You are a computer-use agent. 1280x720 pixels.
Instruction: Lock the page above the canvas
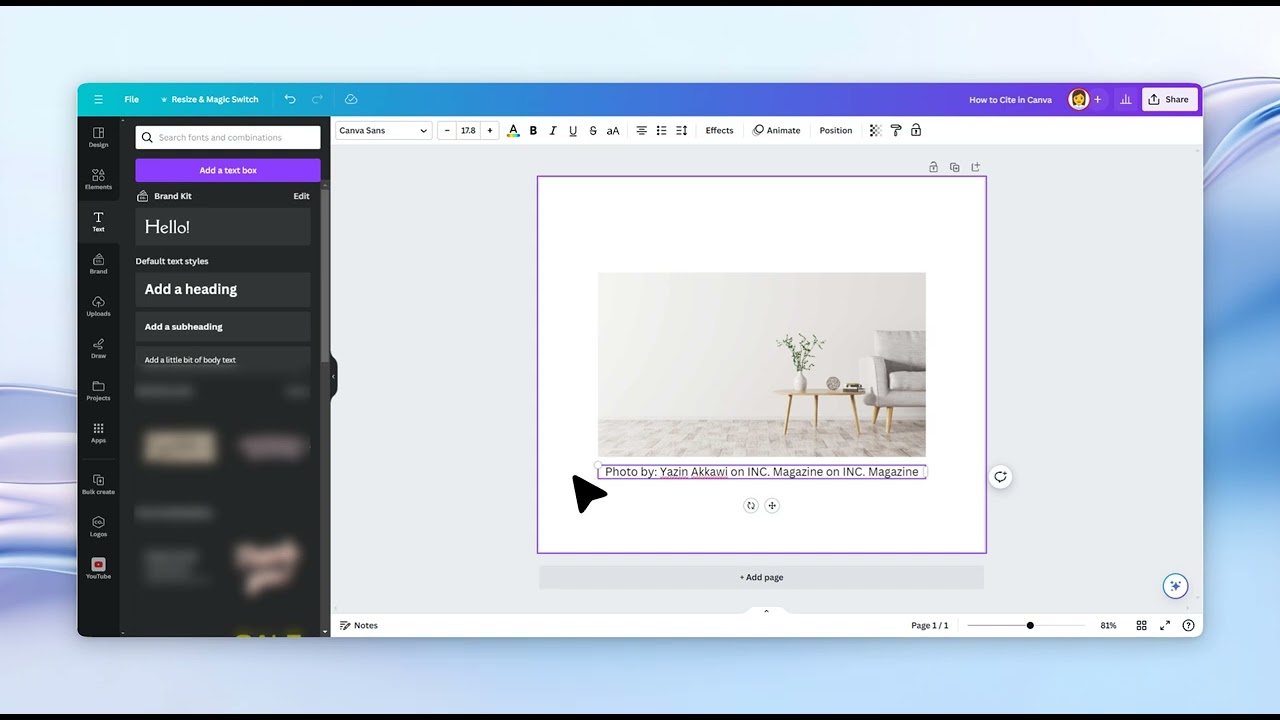pyautogui.click(x=933, y=167)
